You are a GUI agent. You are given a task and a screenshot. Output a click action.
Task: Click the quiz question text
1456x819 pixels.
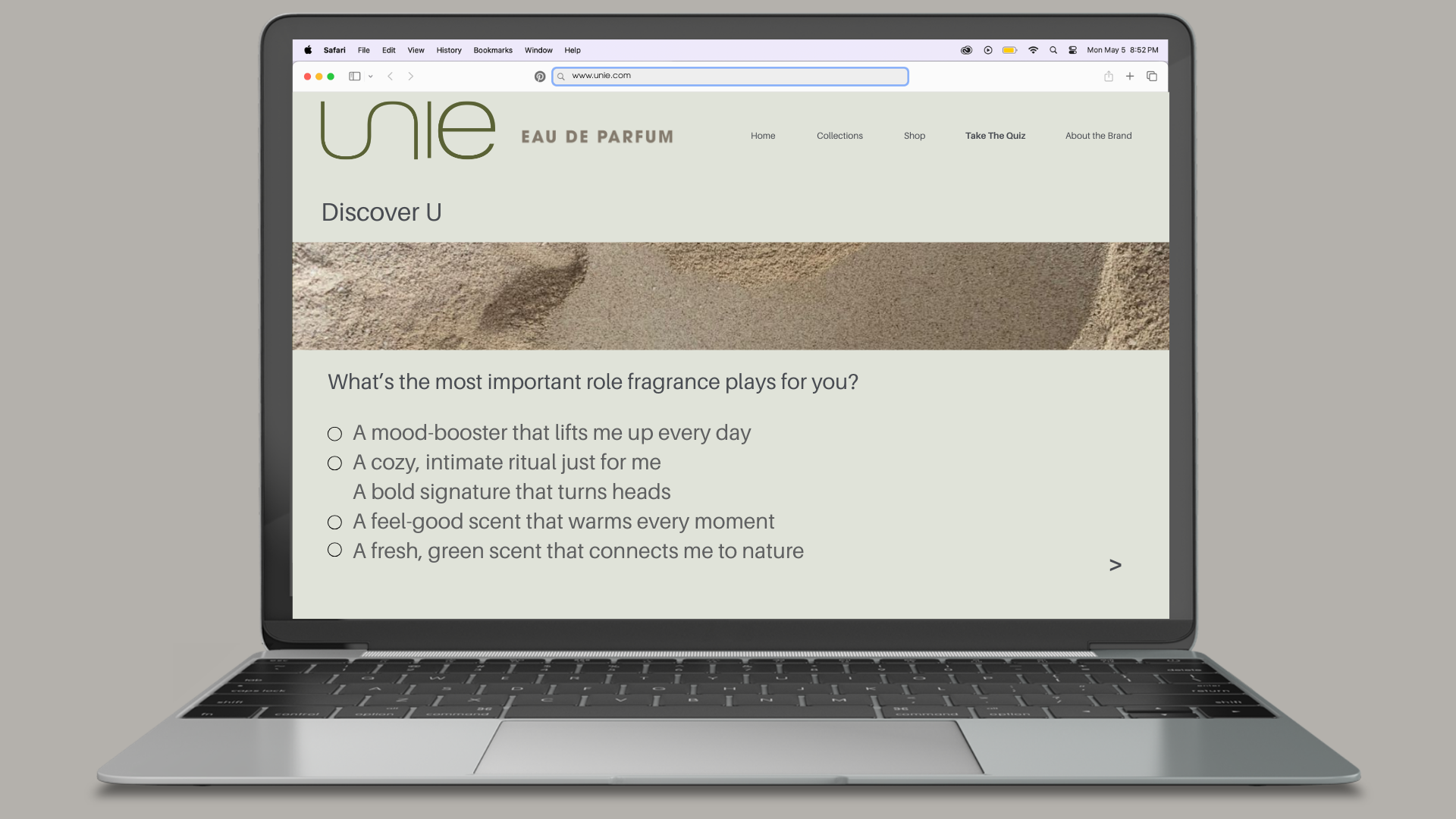click(593, 381)
